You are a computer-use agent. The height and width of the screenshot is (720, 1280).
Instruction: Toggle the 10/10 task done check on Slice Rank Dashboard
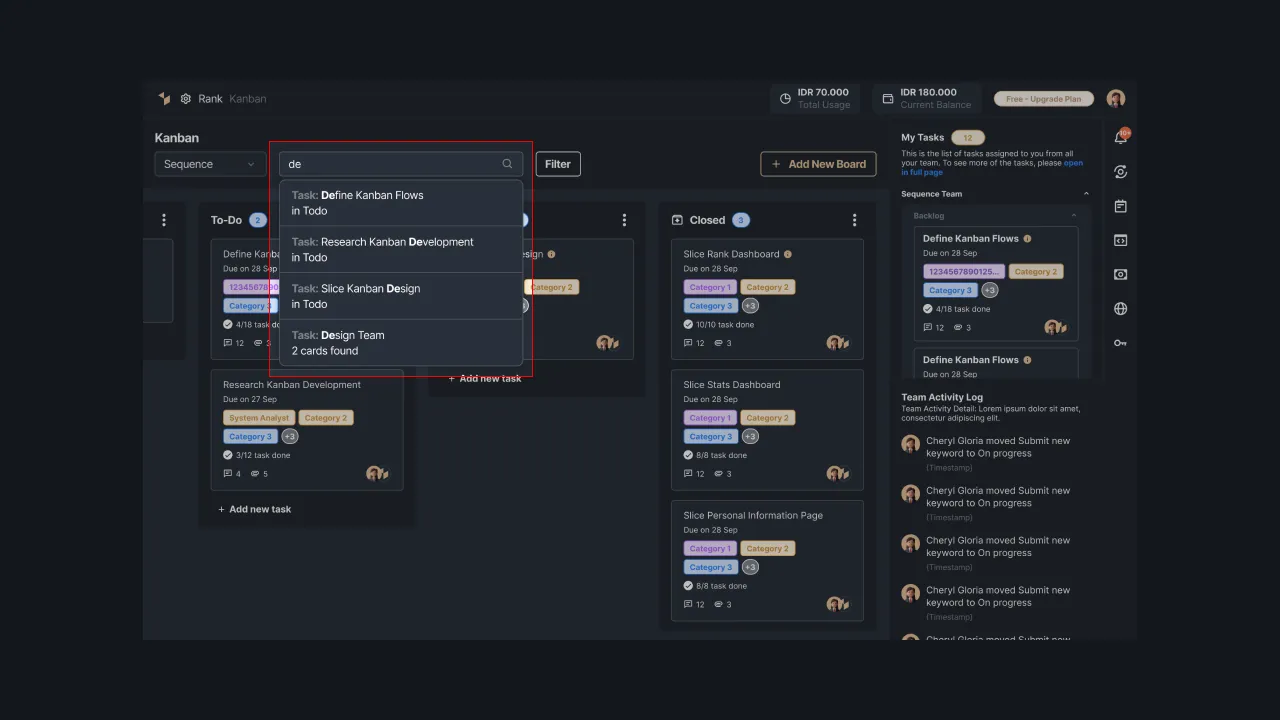tap(687, 324)
